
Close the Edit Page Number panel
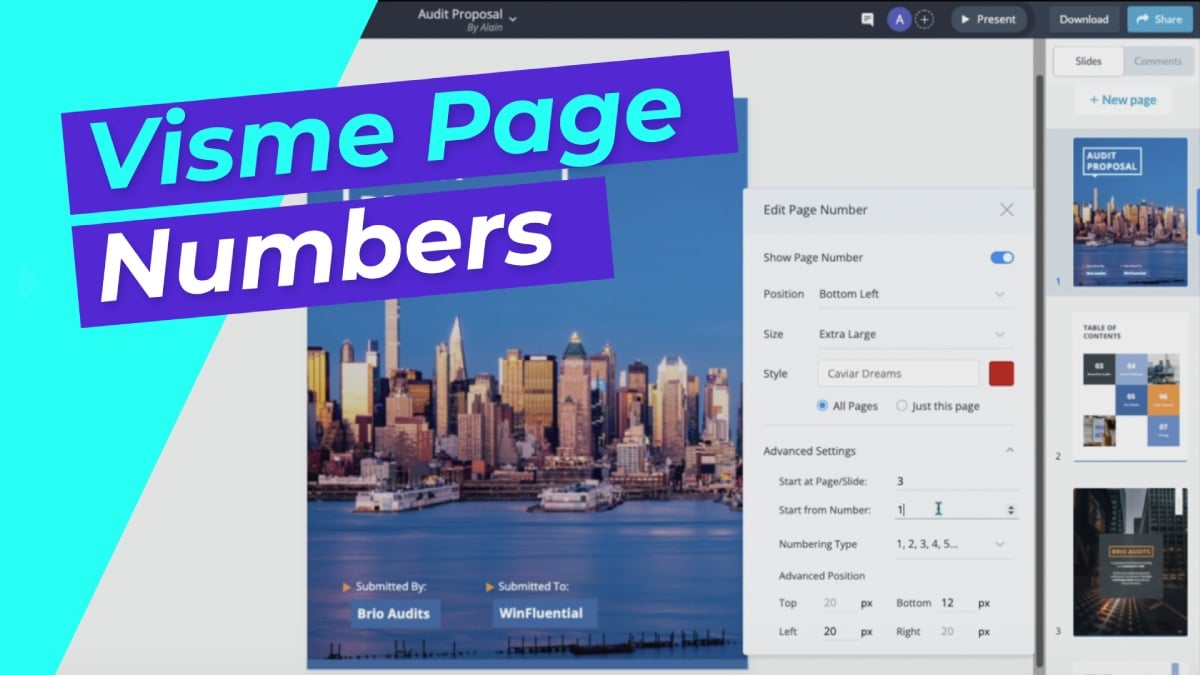[x=1007, y=210]
